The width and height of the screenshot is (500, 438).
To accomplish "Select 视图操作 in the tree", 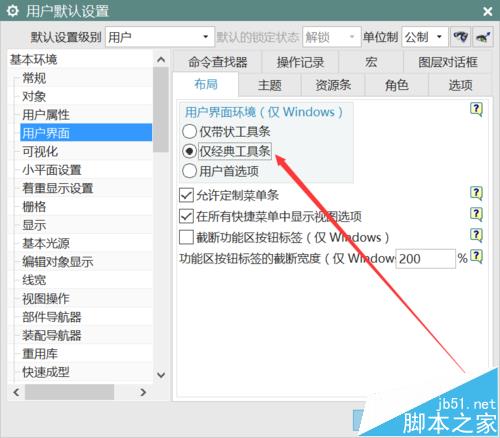I will click(x=46, y=298).
